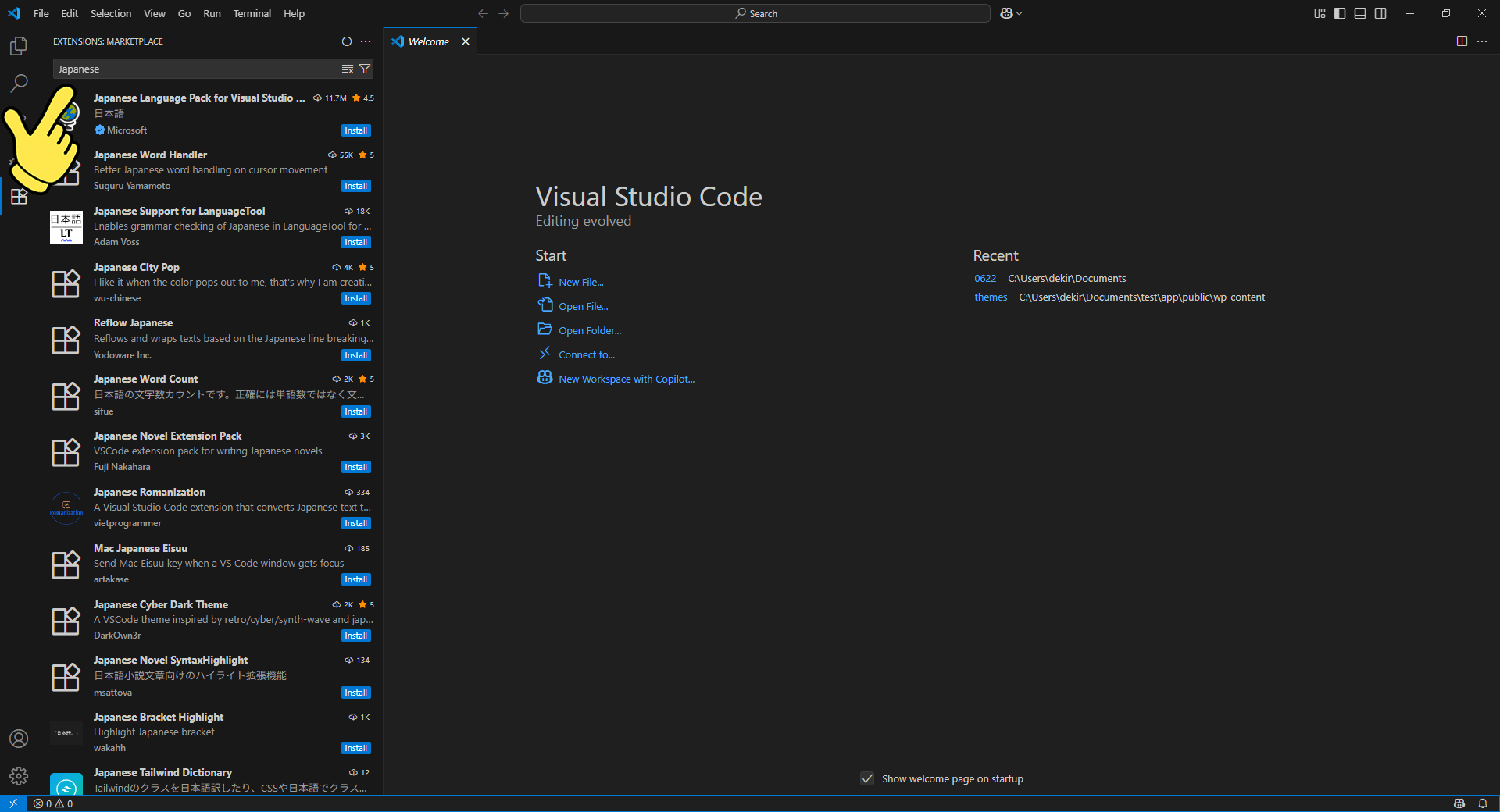
Task: Click the navigate forward arrow
Action: point(504,13)
